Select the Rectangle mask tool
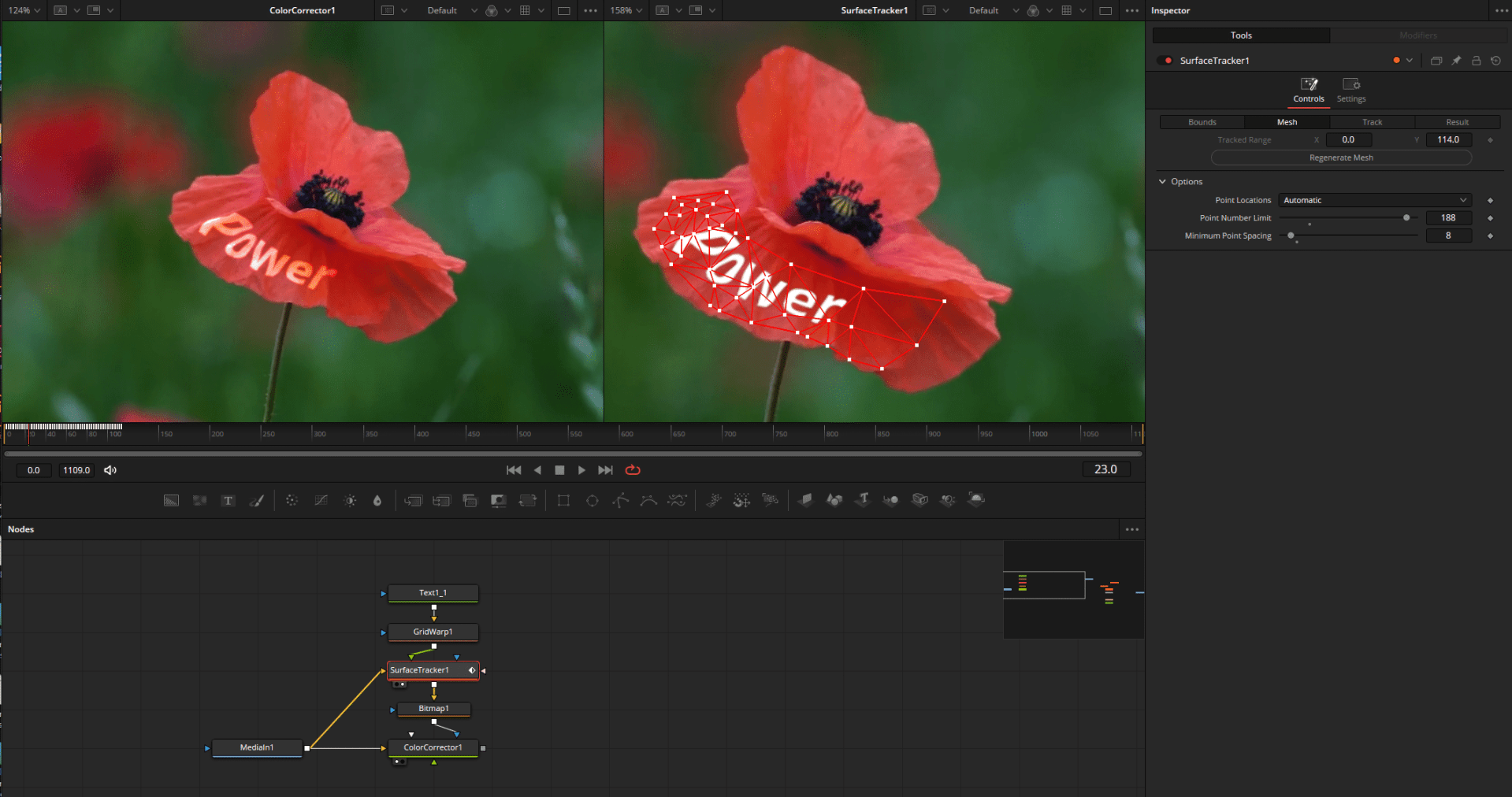 [x=563, y=500]
